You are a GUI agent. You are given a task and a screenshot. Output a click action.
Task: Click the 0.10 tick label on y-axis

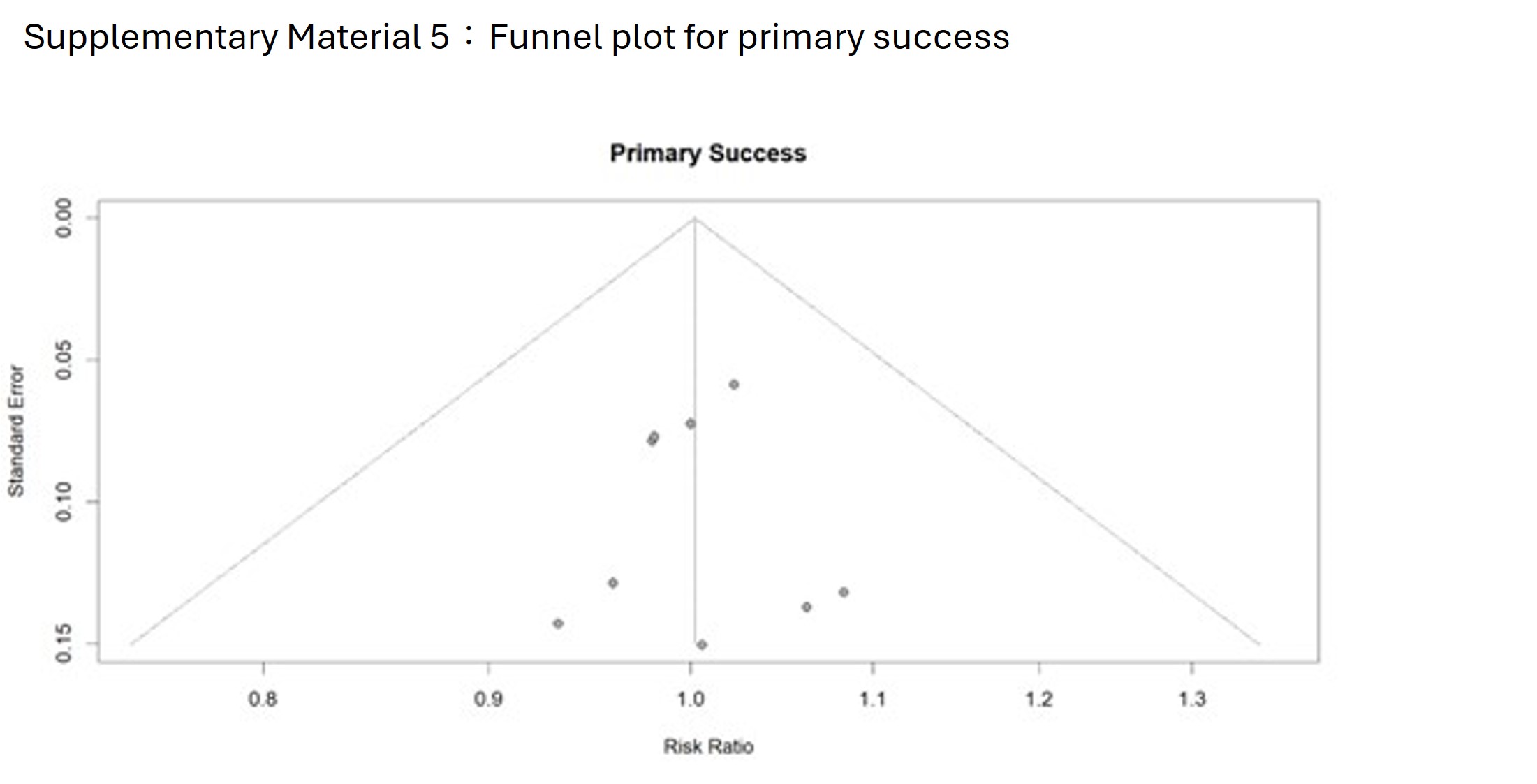pyautogui.click(x=64, y=501)
